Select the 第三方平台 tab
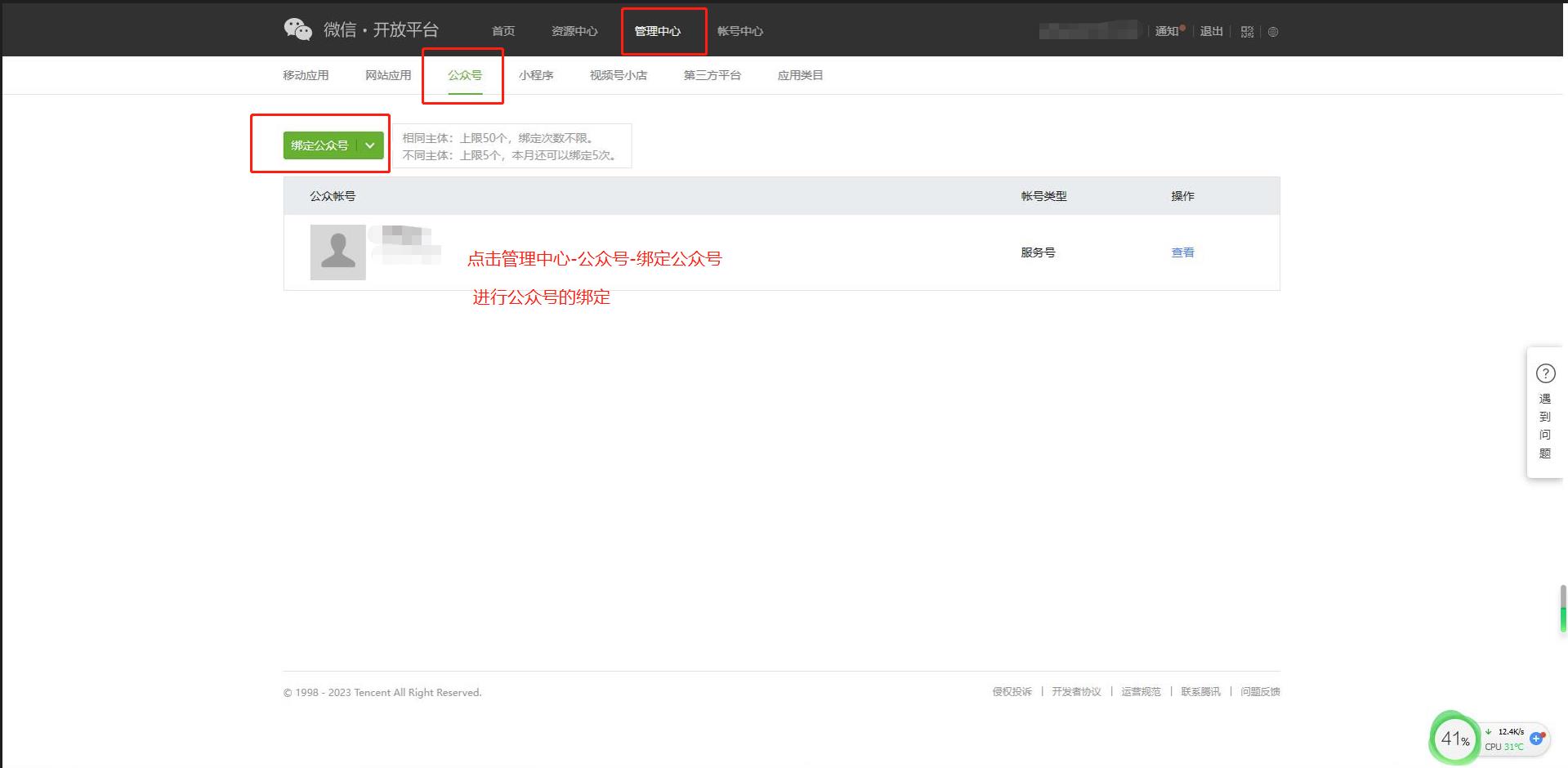Screen dimensions: 1568x768 [712, 75]
